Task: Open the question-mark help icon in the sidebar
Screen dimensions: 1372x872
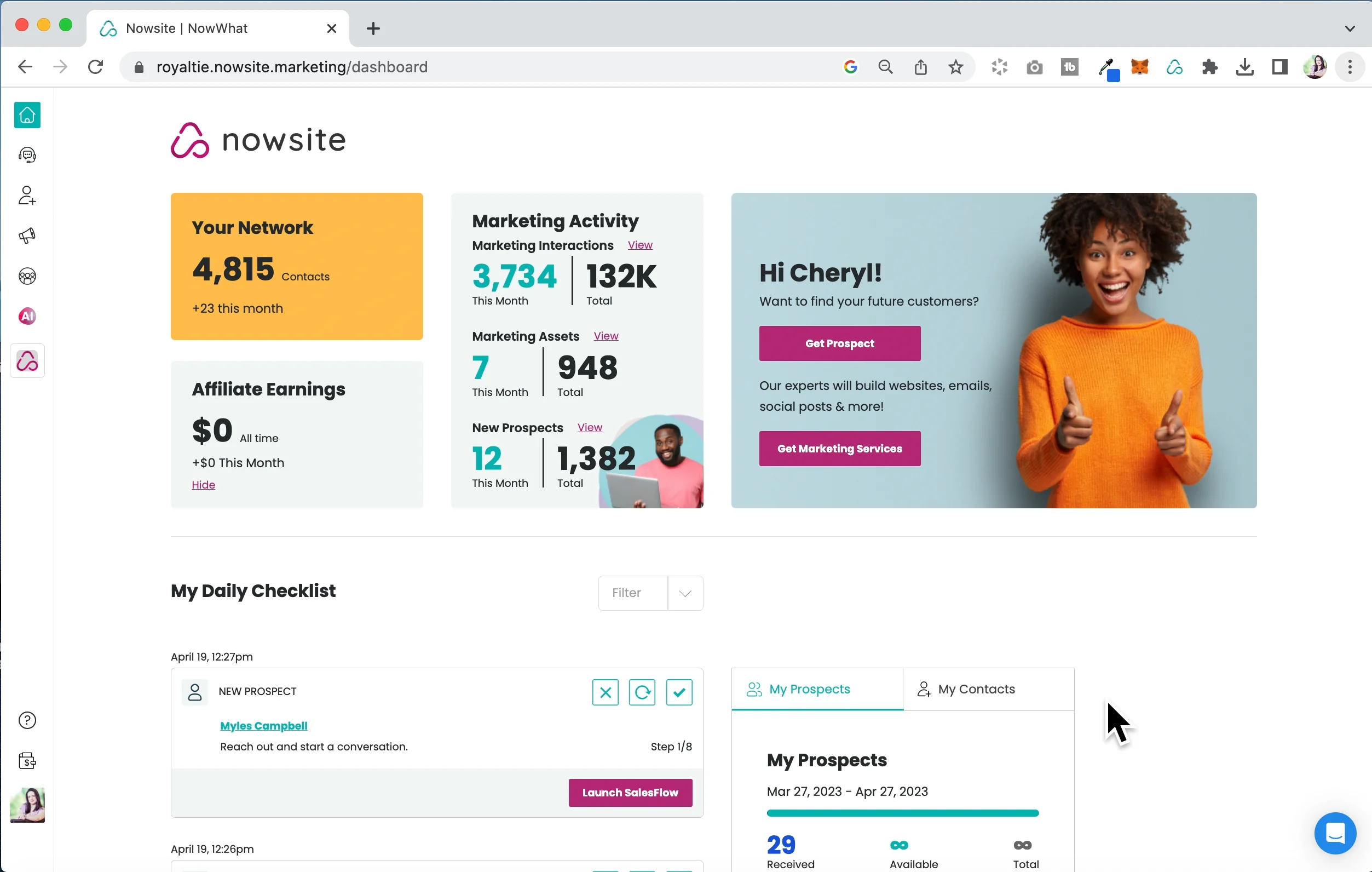Action: pyautogui.click(x=27, y=720)
